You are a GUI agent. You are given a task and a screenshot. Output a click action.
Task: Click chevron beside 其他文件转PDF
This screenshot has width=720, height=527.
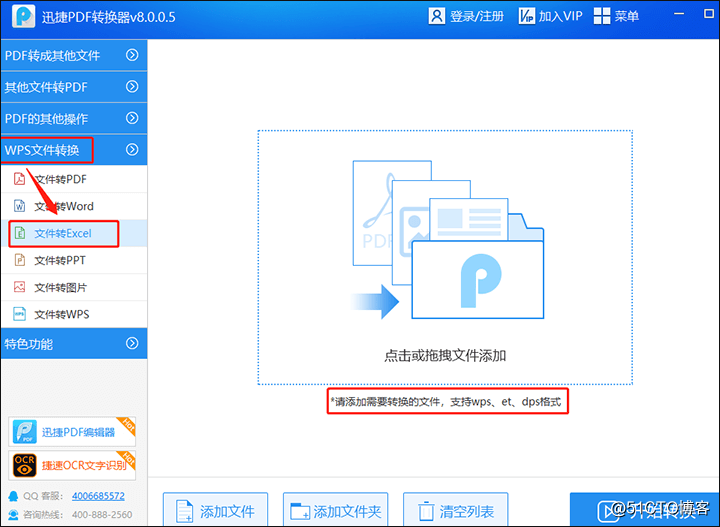click(132, 86)
